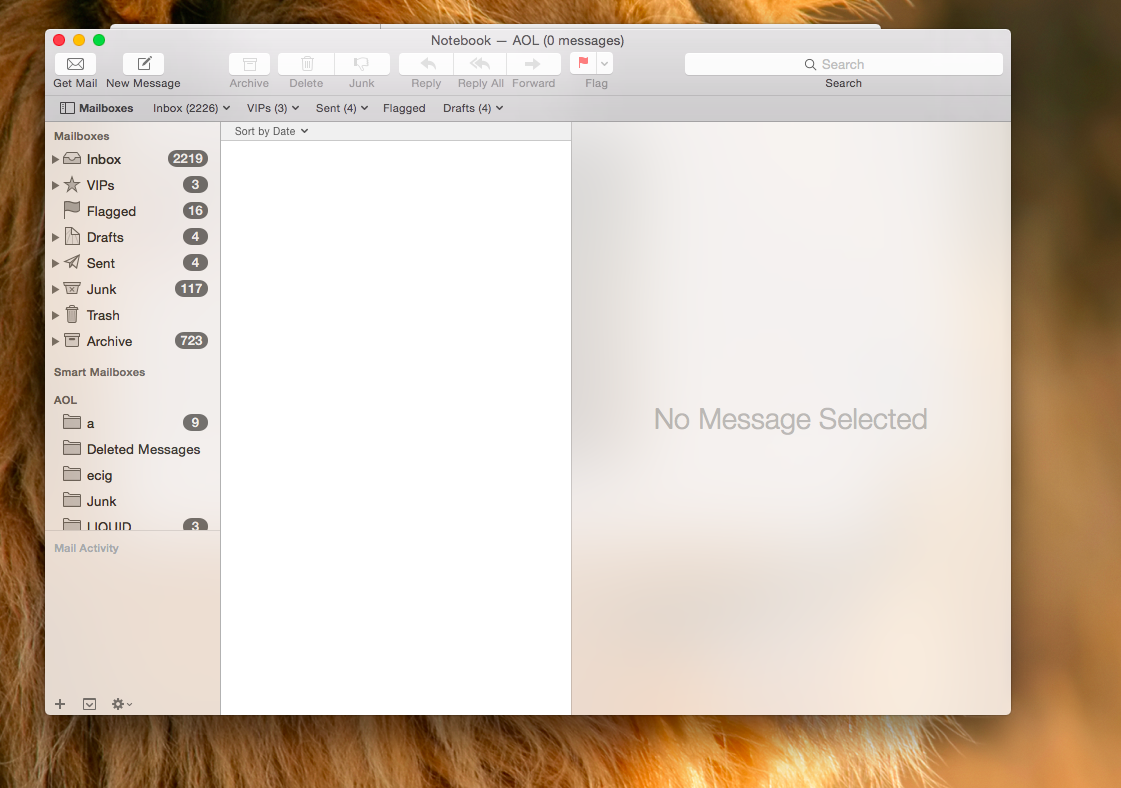Click the 16 badge on Flagged
This screenshot has width=1121, height=788.
195,211
